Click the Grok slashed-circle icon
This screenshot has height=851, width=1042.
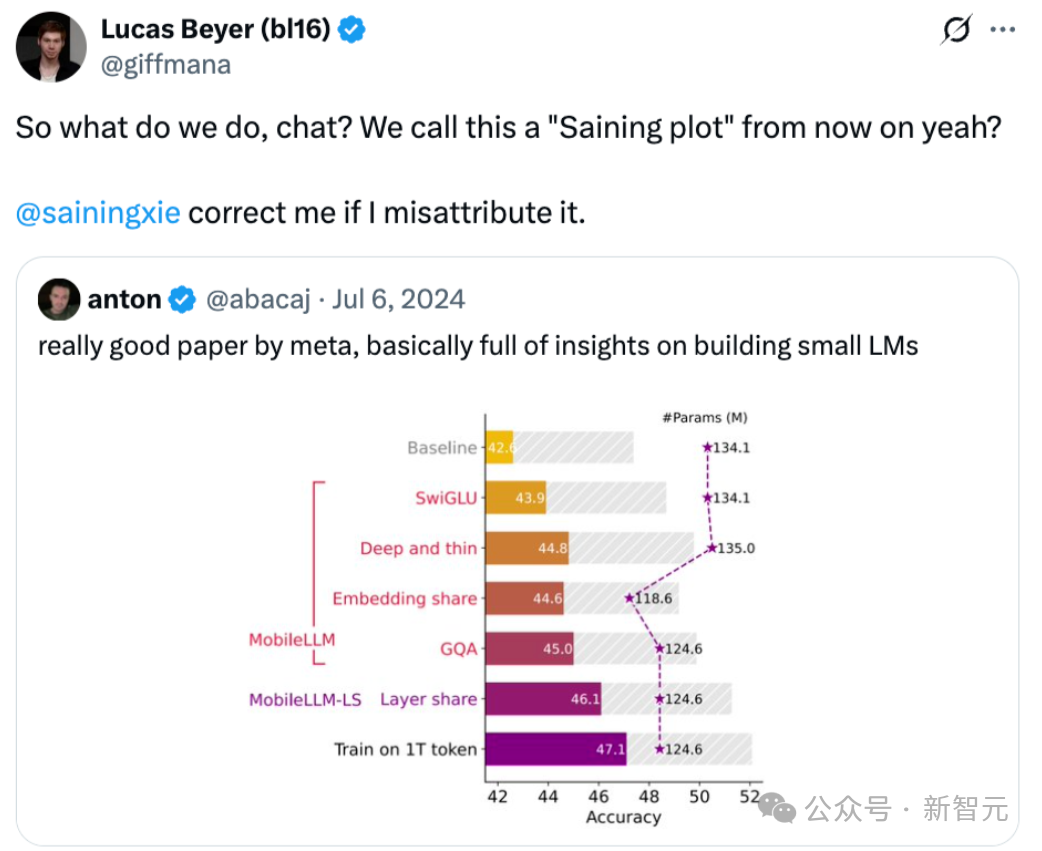(x=957, y=30)
